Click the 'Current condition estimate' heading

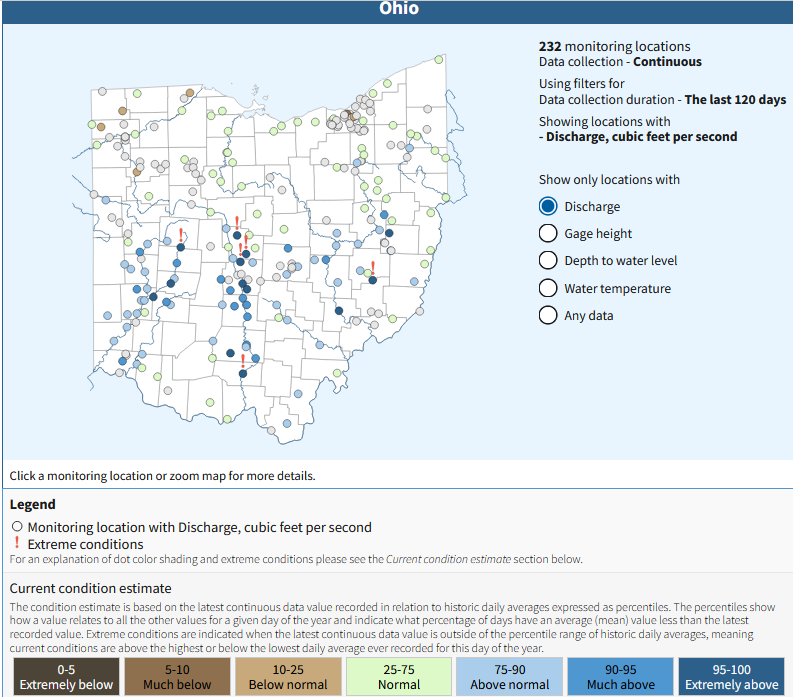pos(91,588)
